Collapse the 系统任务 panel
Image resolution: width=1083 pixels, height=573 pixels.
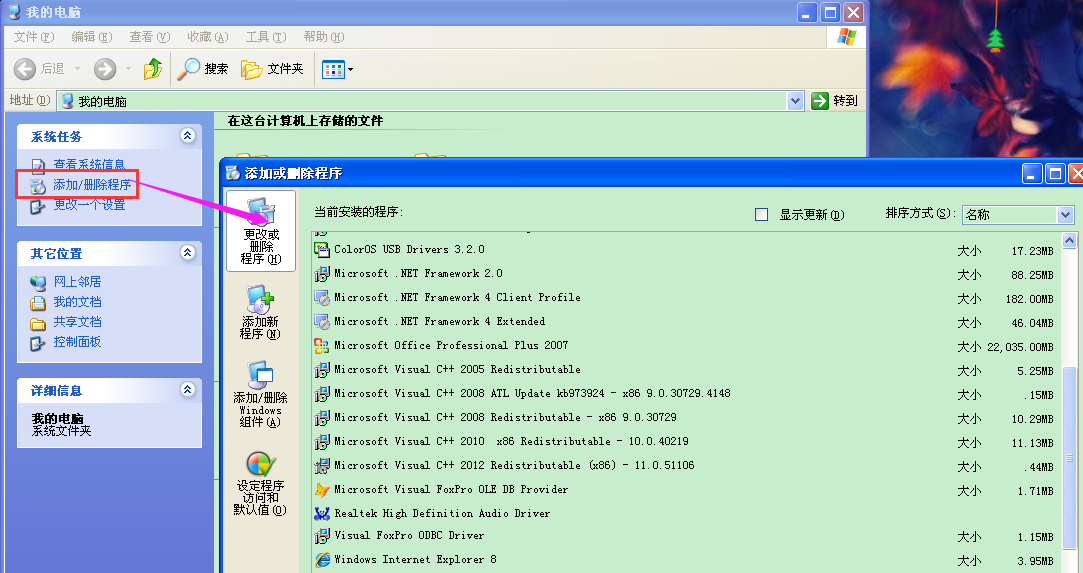pyautogui.click(x=188, y=135)
